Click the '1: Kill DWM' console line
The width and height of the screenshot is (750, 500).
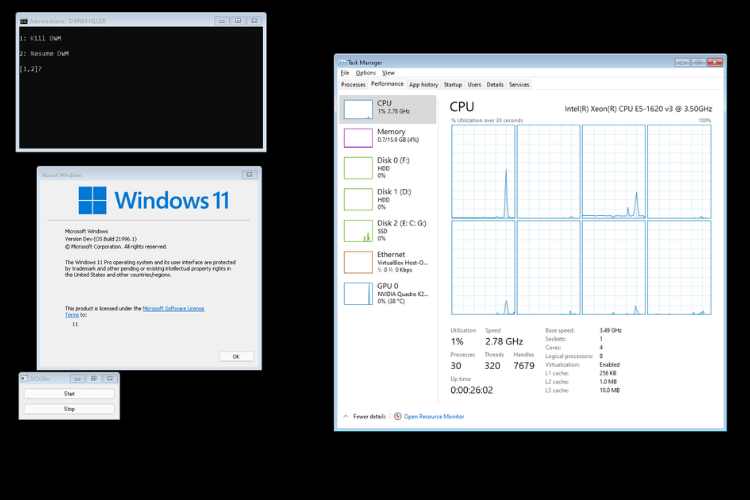coord(40,38)
